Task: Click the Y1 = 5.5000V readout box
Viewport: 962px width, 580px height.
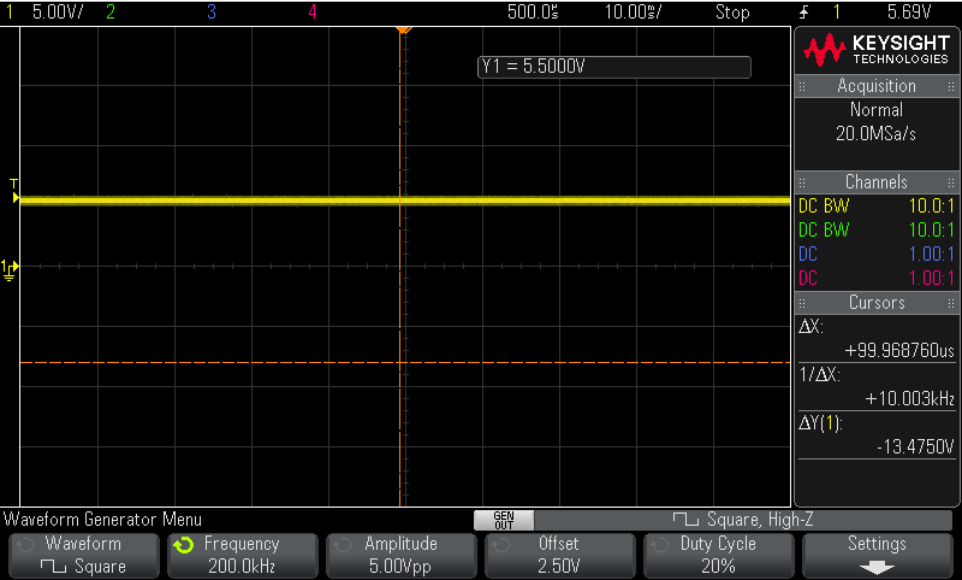Action: coord(613,67)
